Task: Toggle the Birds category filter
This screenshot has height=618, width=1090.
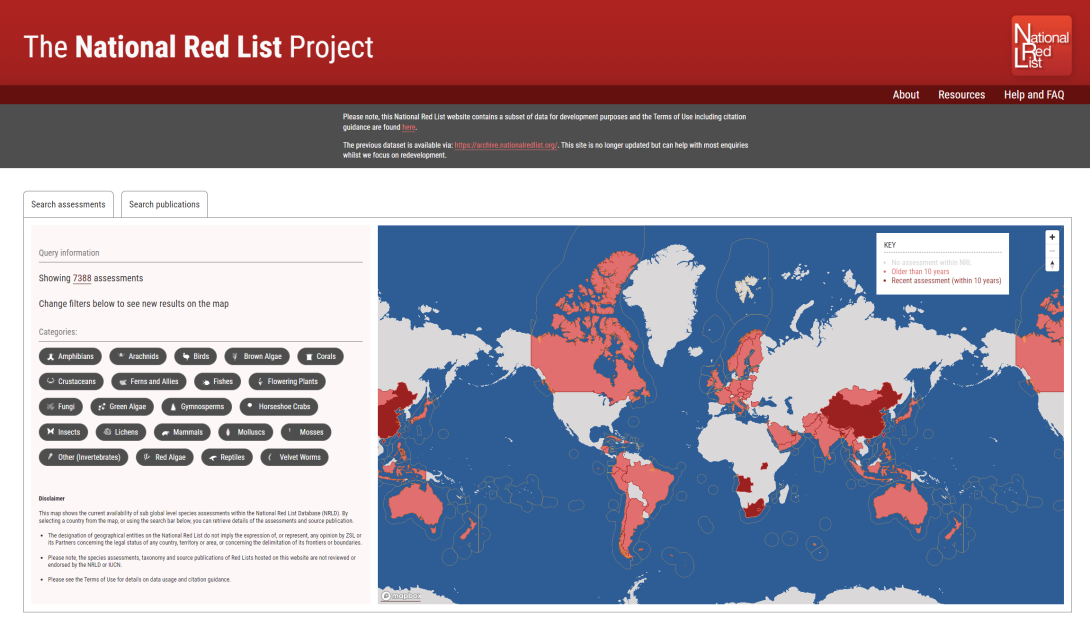Action: pyautogui.click(x=195, y=357)
